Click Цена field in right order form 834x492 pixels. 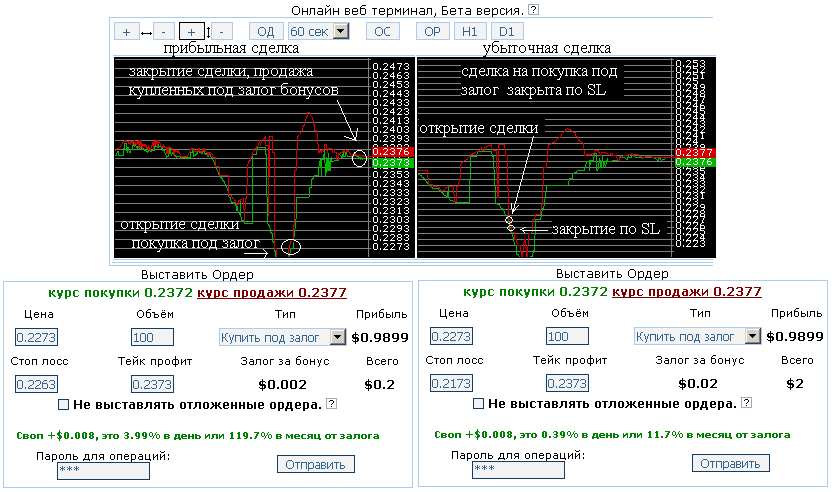point(451,336)
